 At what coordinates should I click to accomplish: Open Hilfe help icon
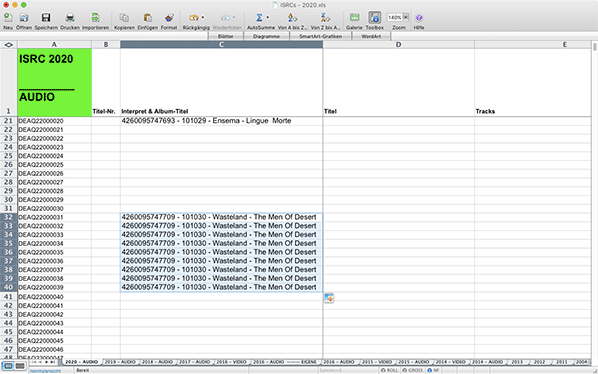pos(419,18)
